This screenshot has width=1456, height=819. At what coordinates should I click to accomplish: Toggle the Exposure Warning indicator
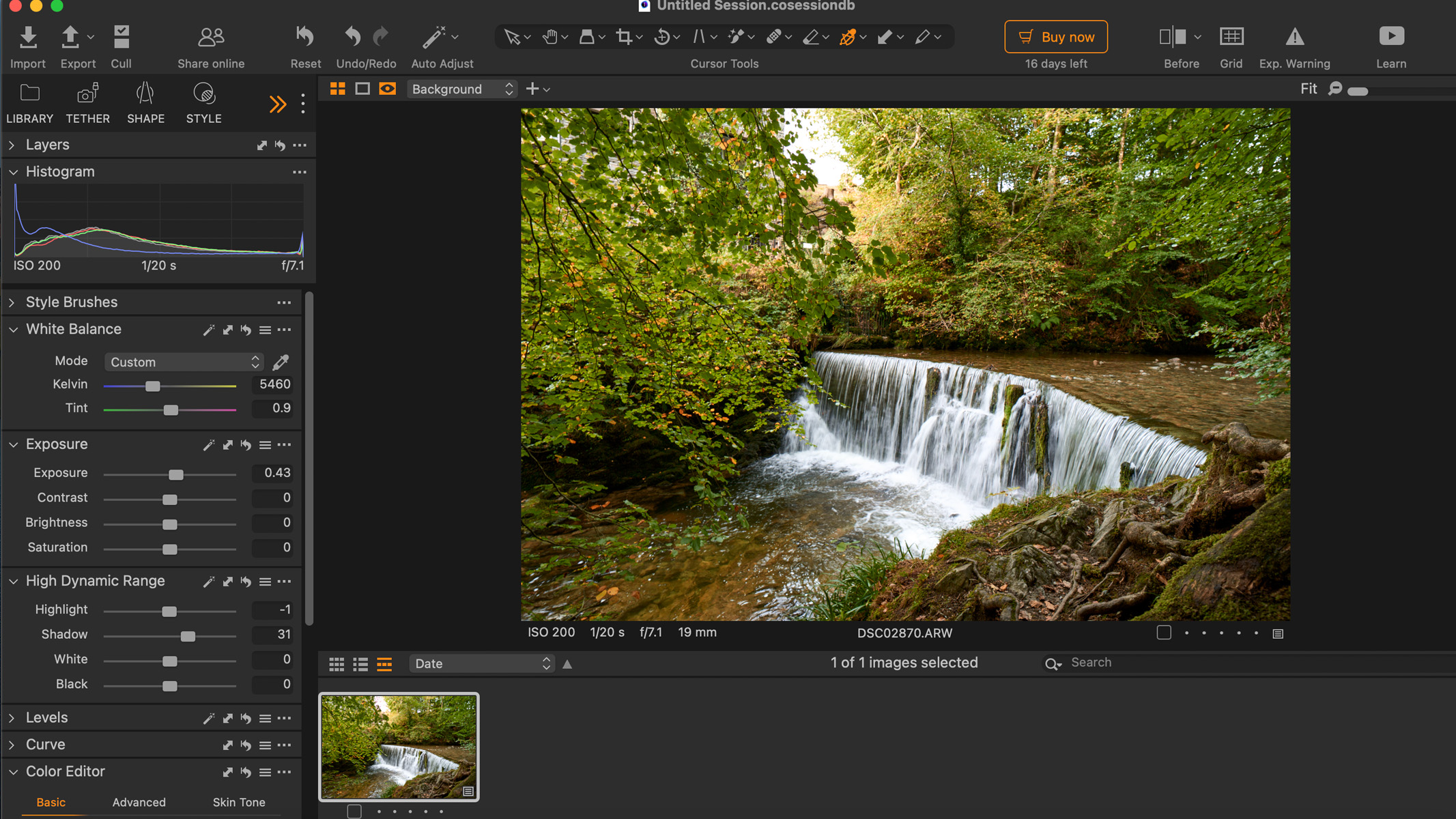[x=1294, y=36]
